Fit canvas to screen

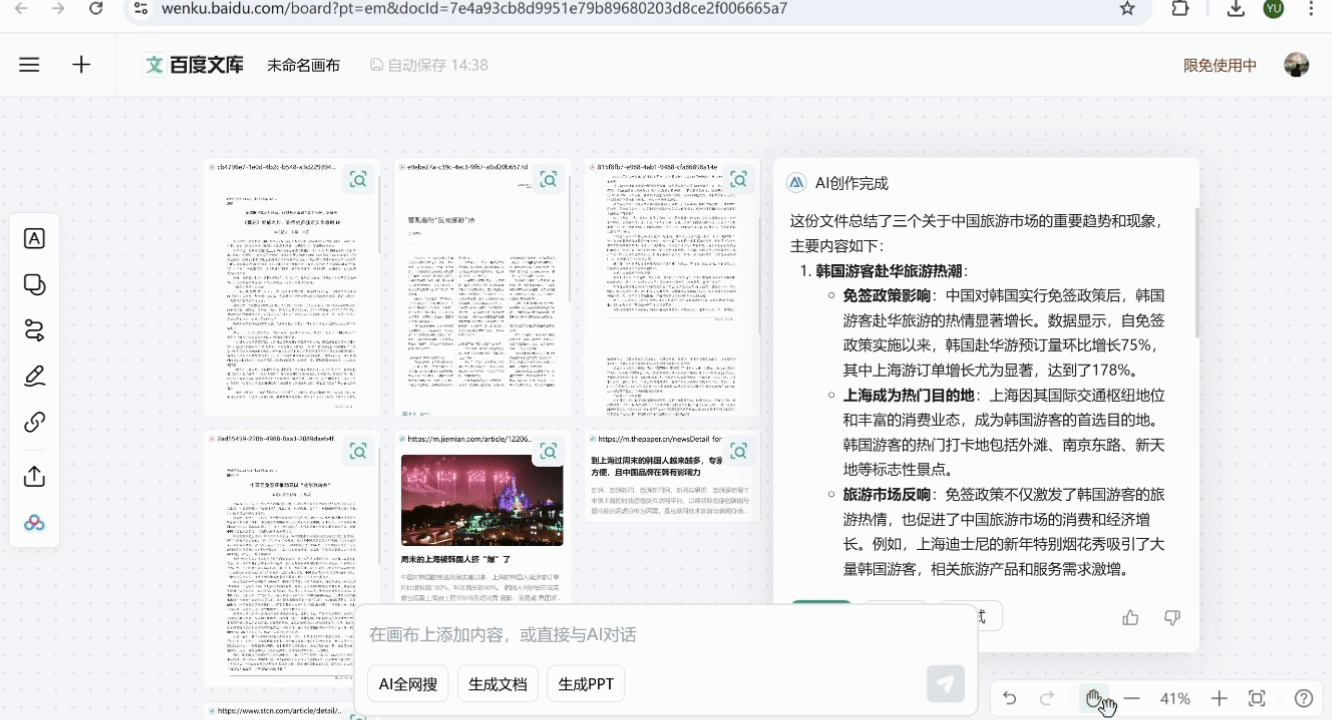[1257, 699]
